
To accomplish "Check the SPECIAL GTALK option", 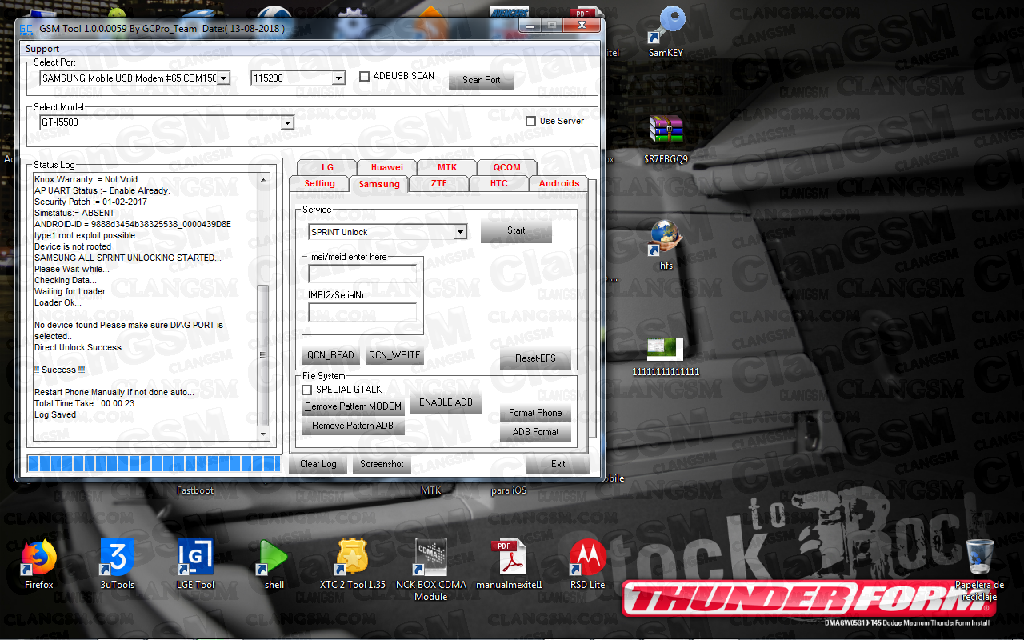I will [x=306, y=390].
